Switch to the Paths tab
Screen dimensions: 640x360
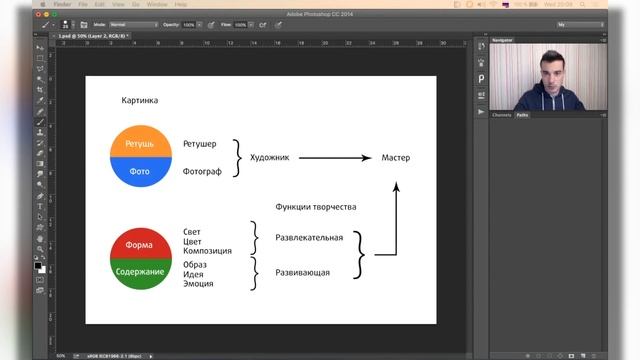click(522, 115)
